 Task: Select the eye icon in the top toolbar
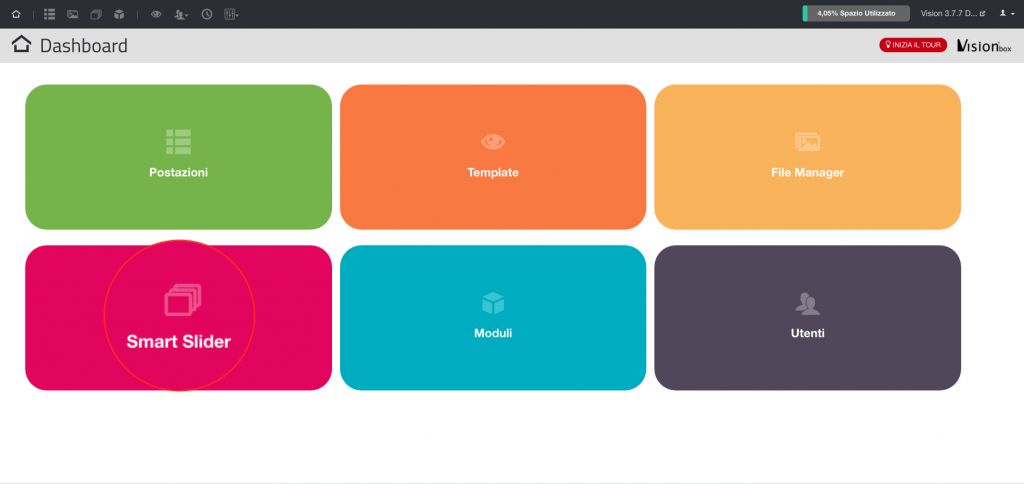(156, 14)
